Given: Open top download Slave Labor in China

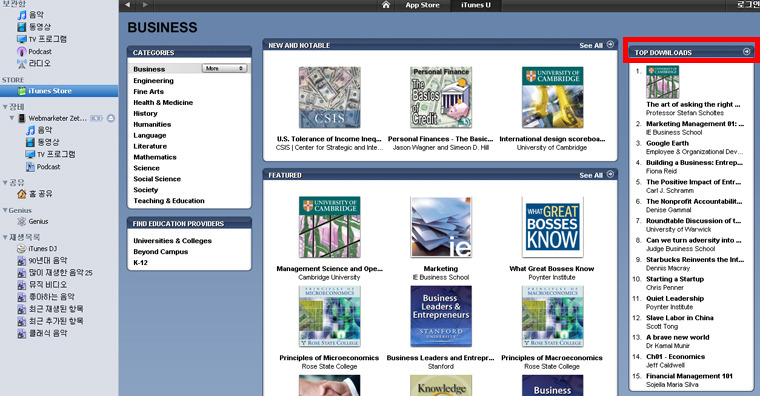Looking at the screenshot, I should (x=680, y=318).
